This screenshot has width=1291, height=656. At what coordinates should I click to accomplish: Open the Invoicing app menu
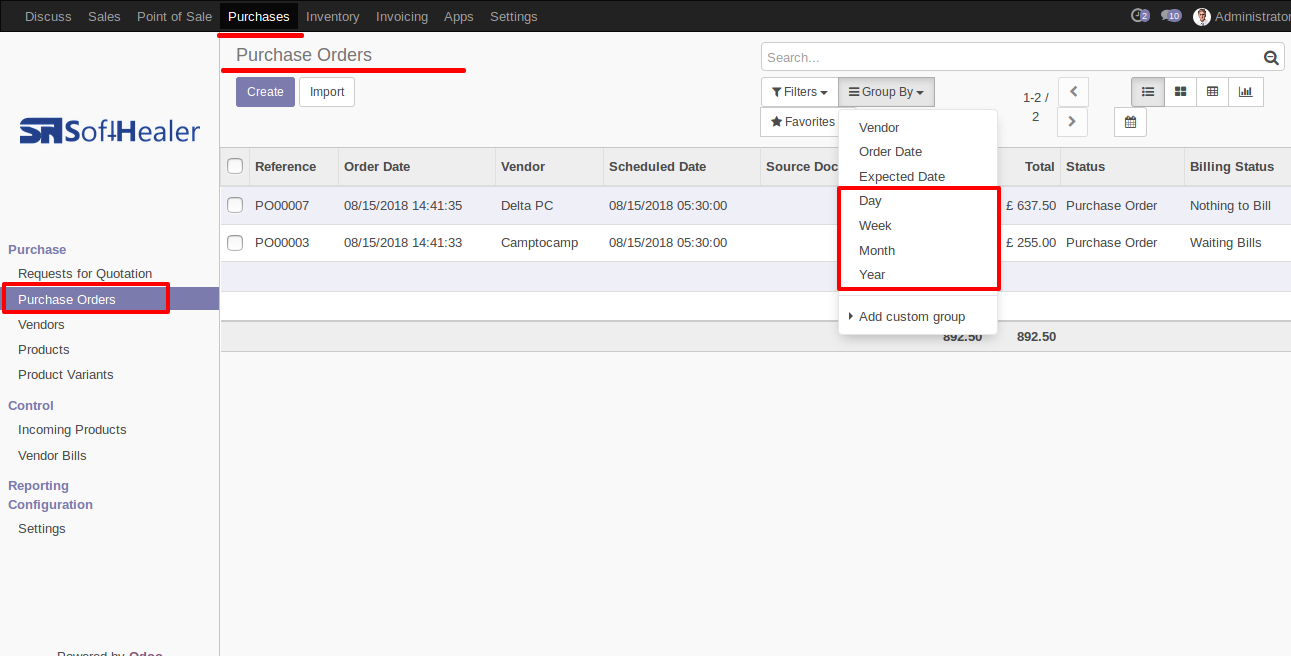(402, 16)
